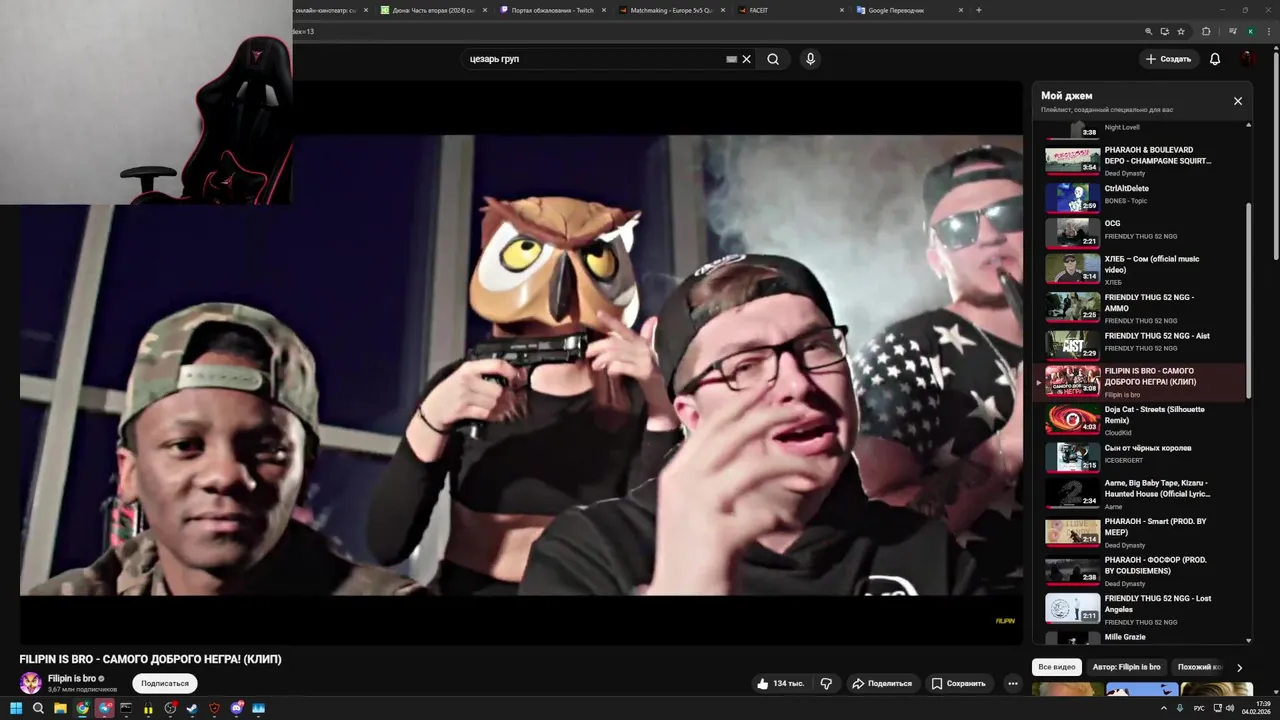
Task: Open the taskbar clock showing 17:39
Action: point(1255,709)
